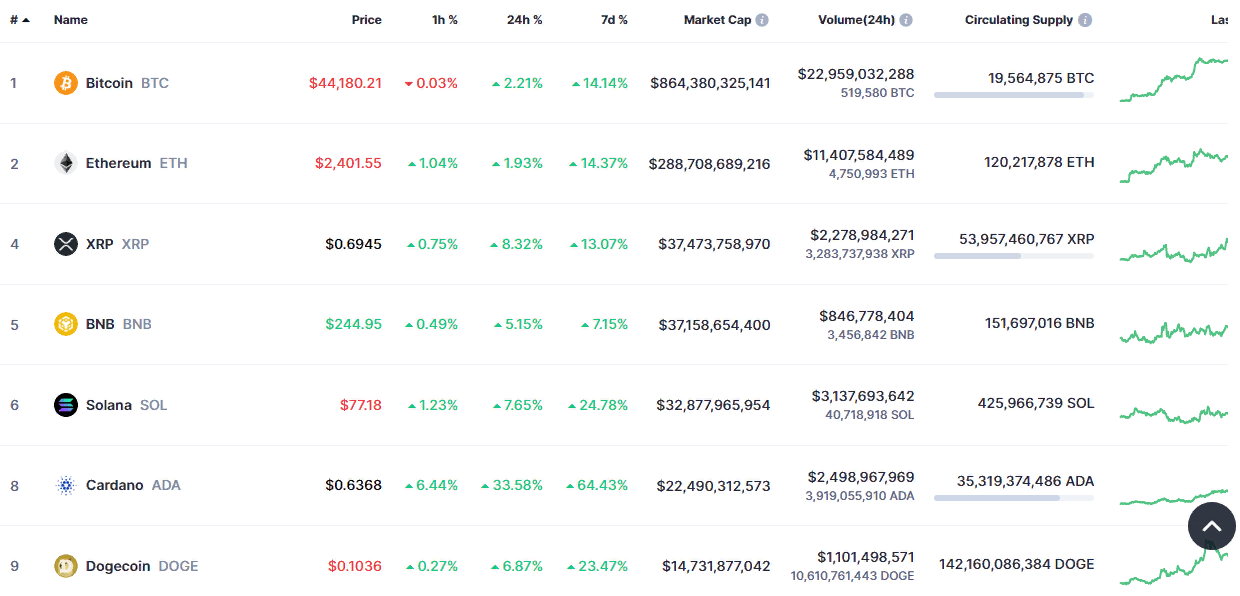Open Market Cap info tooltip icon
Screen dimensions: 1240x596
click(762, 20)
